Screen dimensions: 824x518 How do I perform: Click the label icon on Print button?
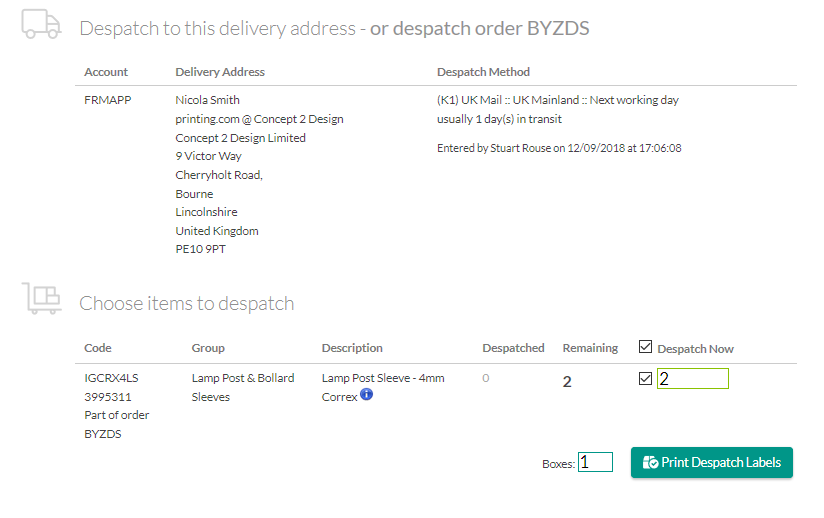[x=650, y=463]
